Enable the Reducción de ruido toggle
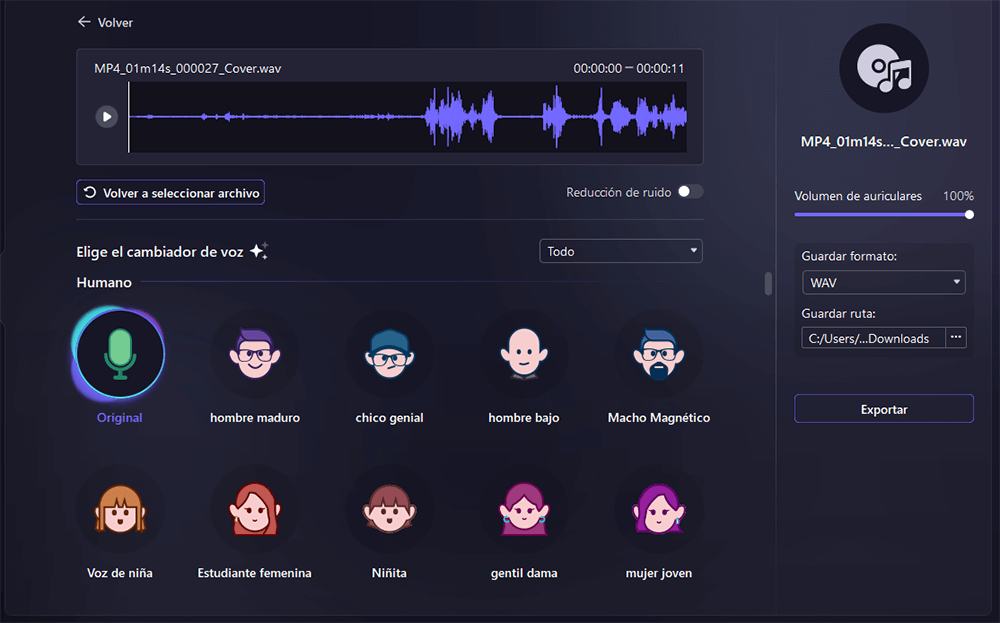1000x623 pixels. click(x=690, y=192)
